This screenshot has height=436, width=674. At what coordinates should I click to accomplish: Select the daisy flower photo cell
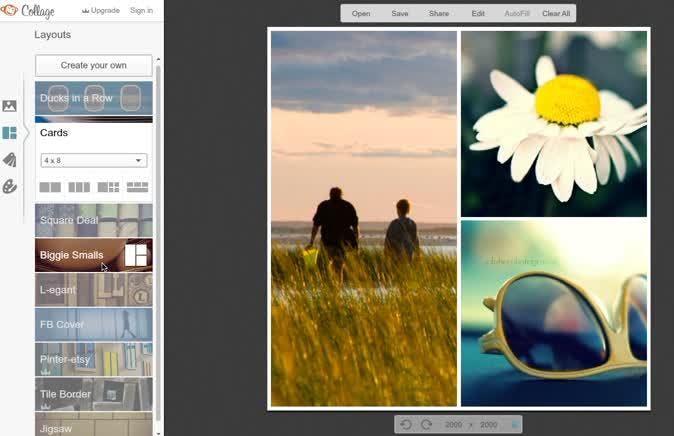tap(554, 124)
